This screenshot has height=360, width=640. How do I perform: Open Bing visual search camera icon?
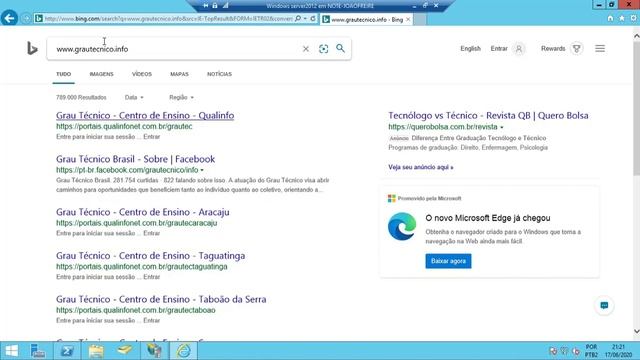(323, 49)
